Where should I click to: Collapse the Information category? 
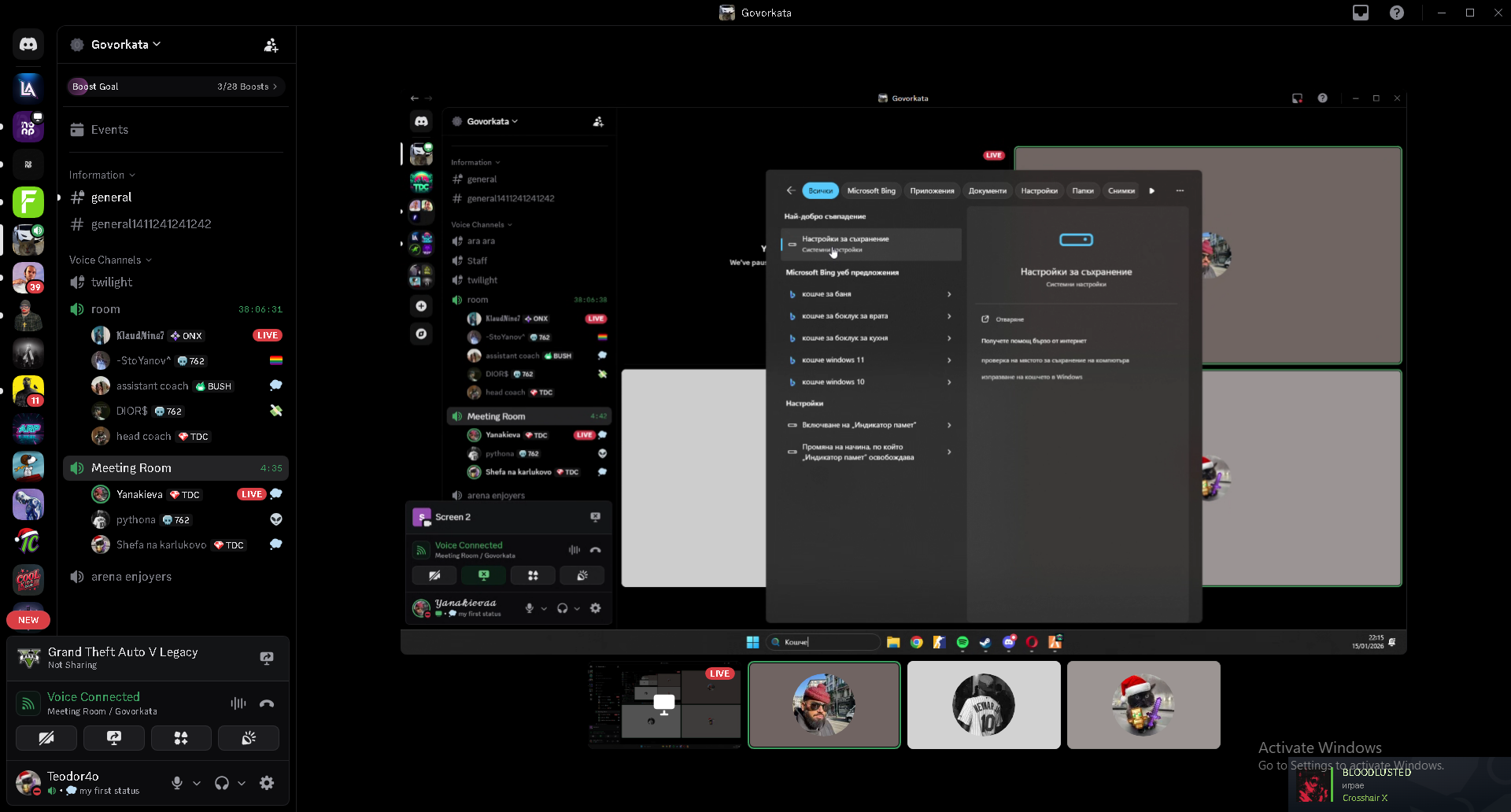pos(102,175)
